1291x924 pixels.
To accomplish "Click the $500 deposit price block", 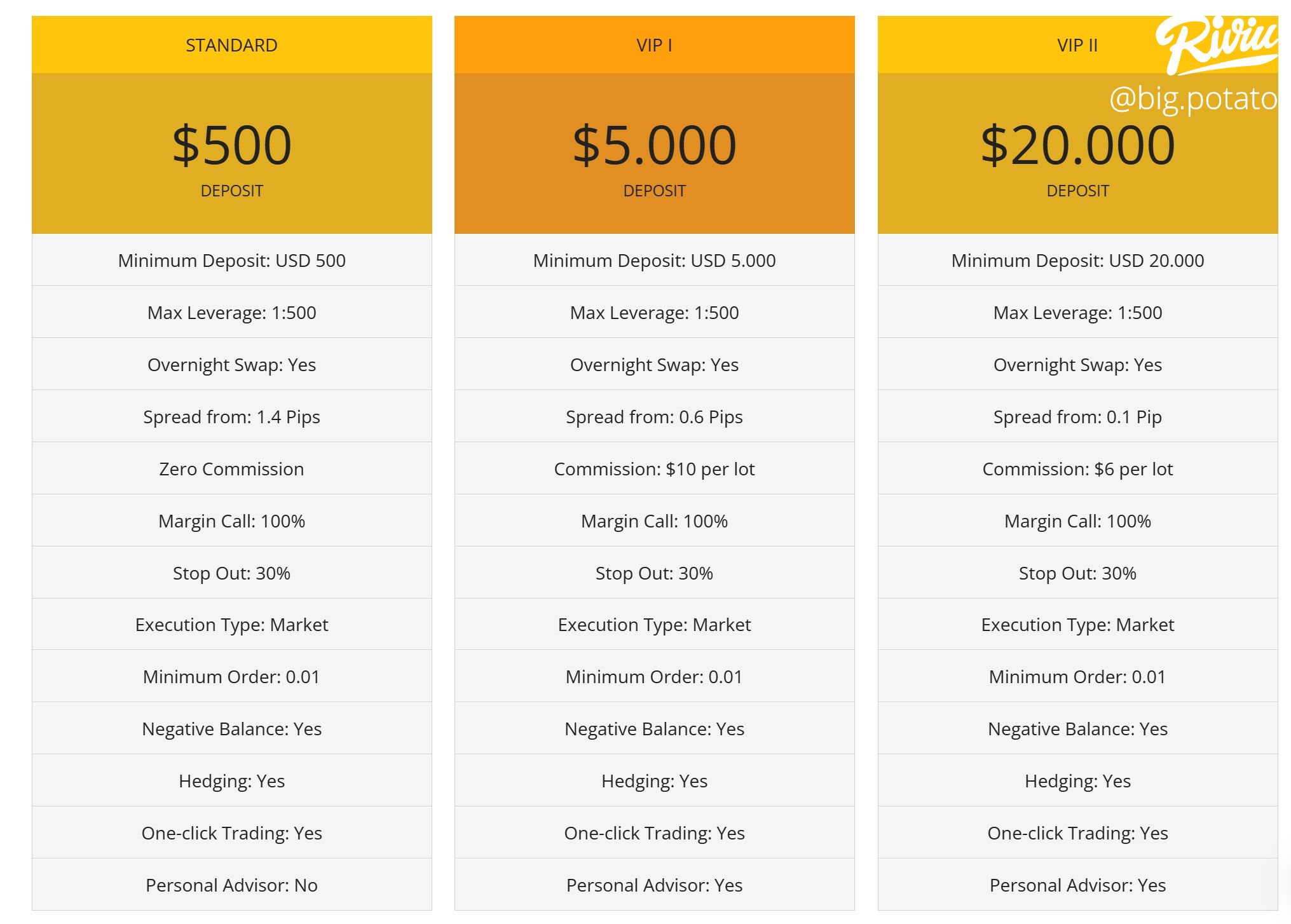I will point(231,146).
